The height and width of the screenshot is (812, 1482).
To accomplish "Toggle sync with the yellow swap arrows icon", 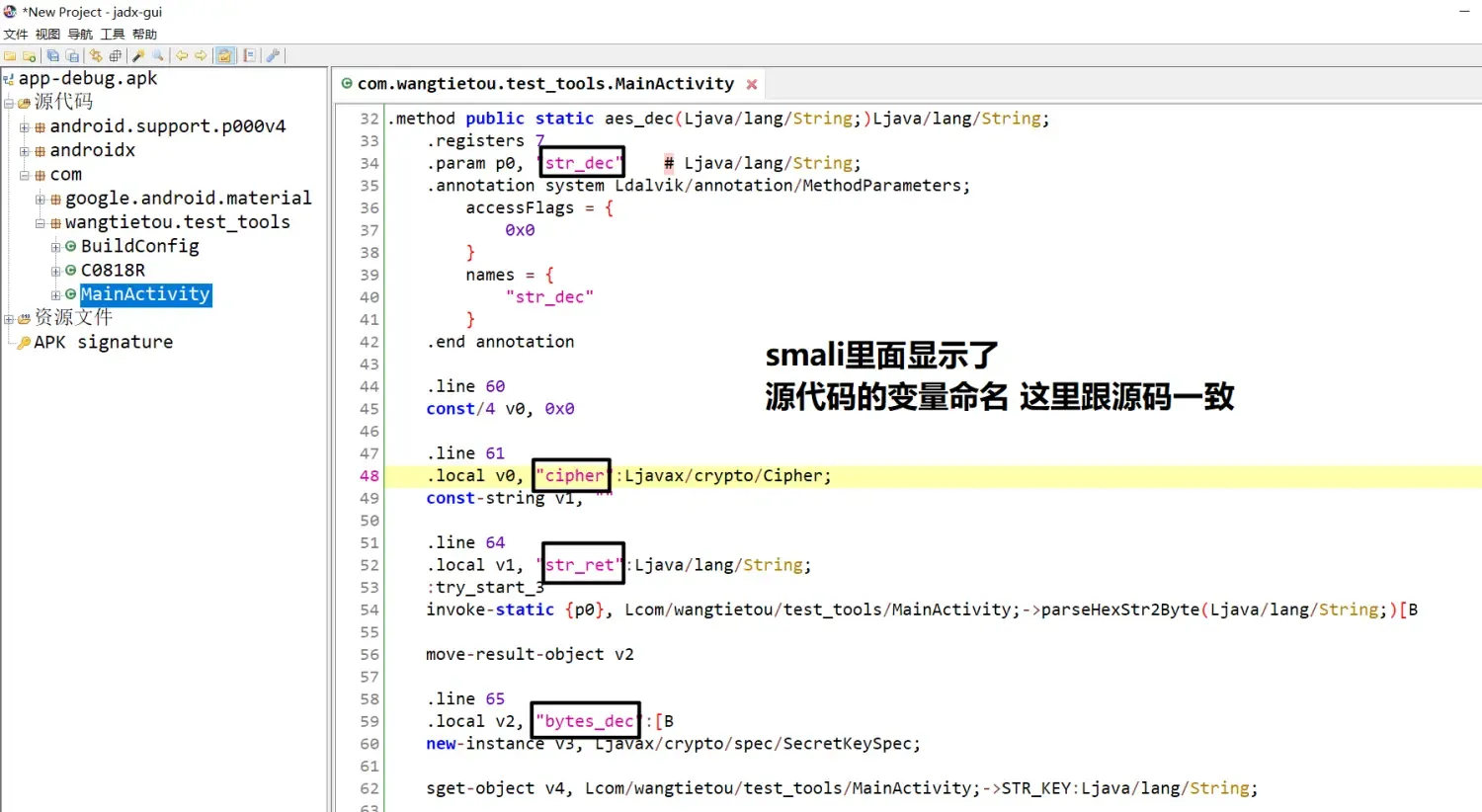I will click(x=95, y=56).
